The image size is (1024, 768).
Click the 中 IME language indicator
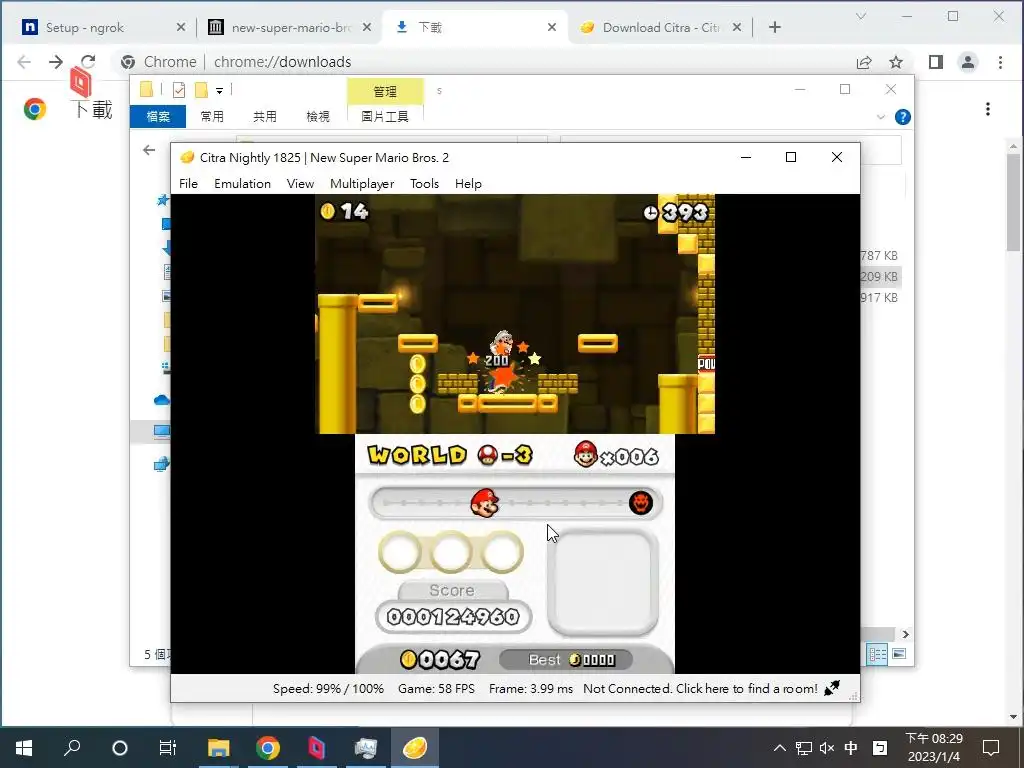click(x=851, y=748)
